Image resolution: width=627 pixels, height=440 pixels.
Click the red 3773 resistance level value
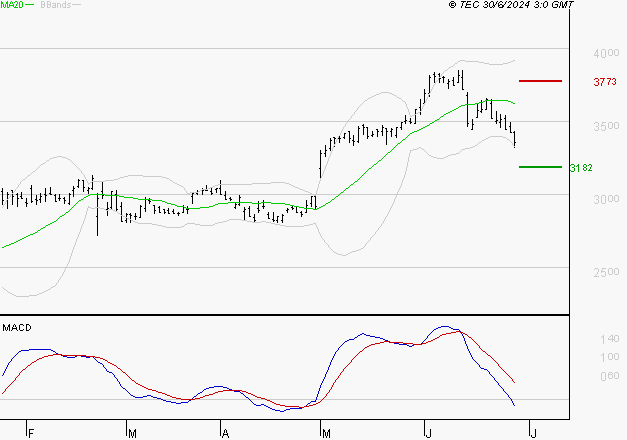(x=605, y=82)
